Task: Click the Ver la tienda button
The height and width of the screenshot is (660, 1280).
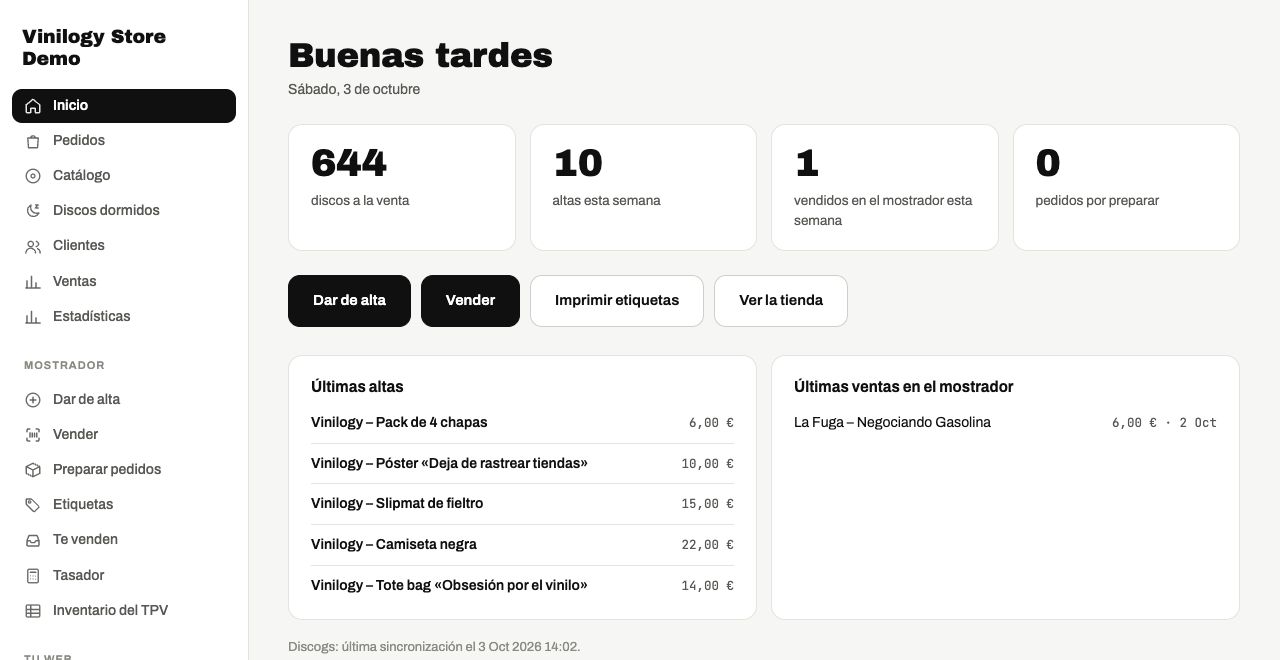Action: coord(781,301)
